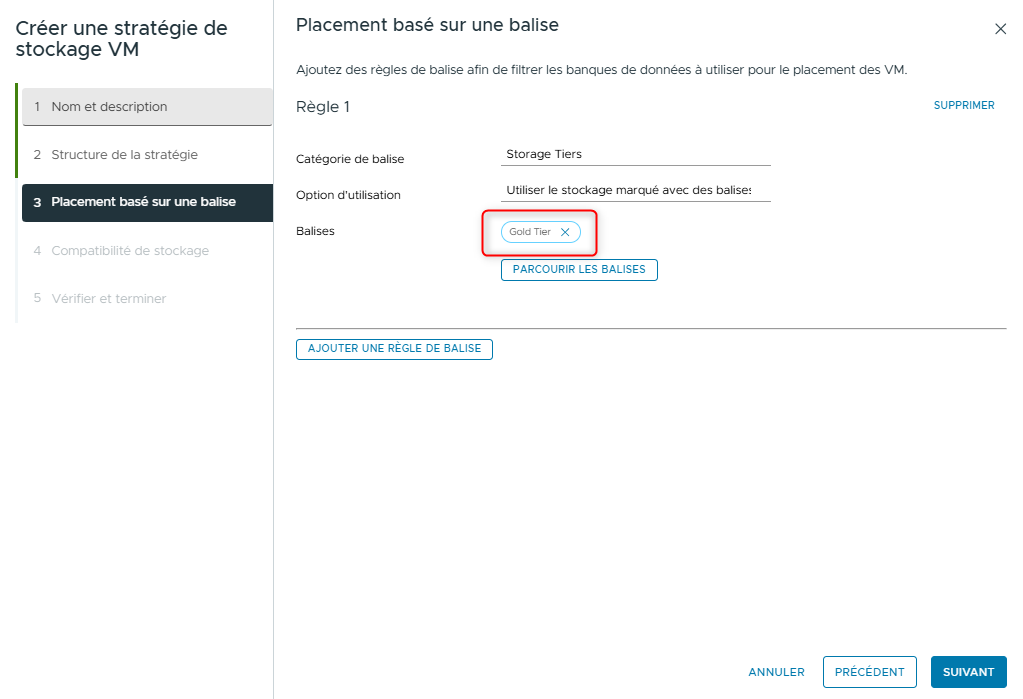Open the Option d'utilisation dropdown
This screenshot has width=1023, height=699.
click(x=635, y=190)
